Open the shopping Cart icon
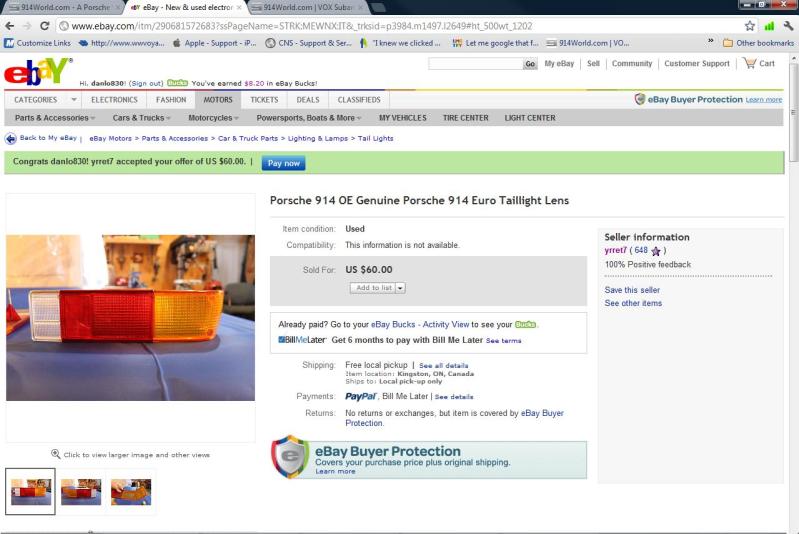Image resolution: width=799 pixels, height=534 pixels. (x=750, y=63)
